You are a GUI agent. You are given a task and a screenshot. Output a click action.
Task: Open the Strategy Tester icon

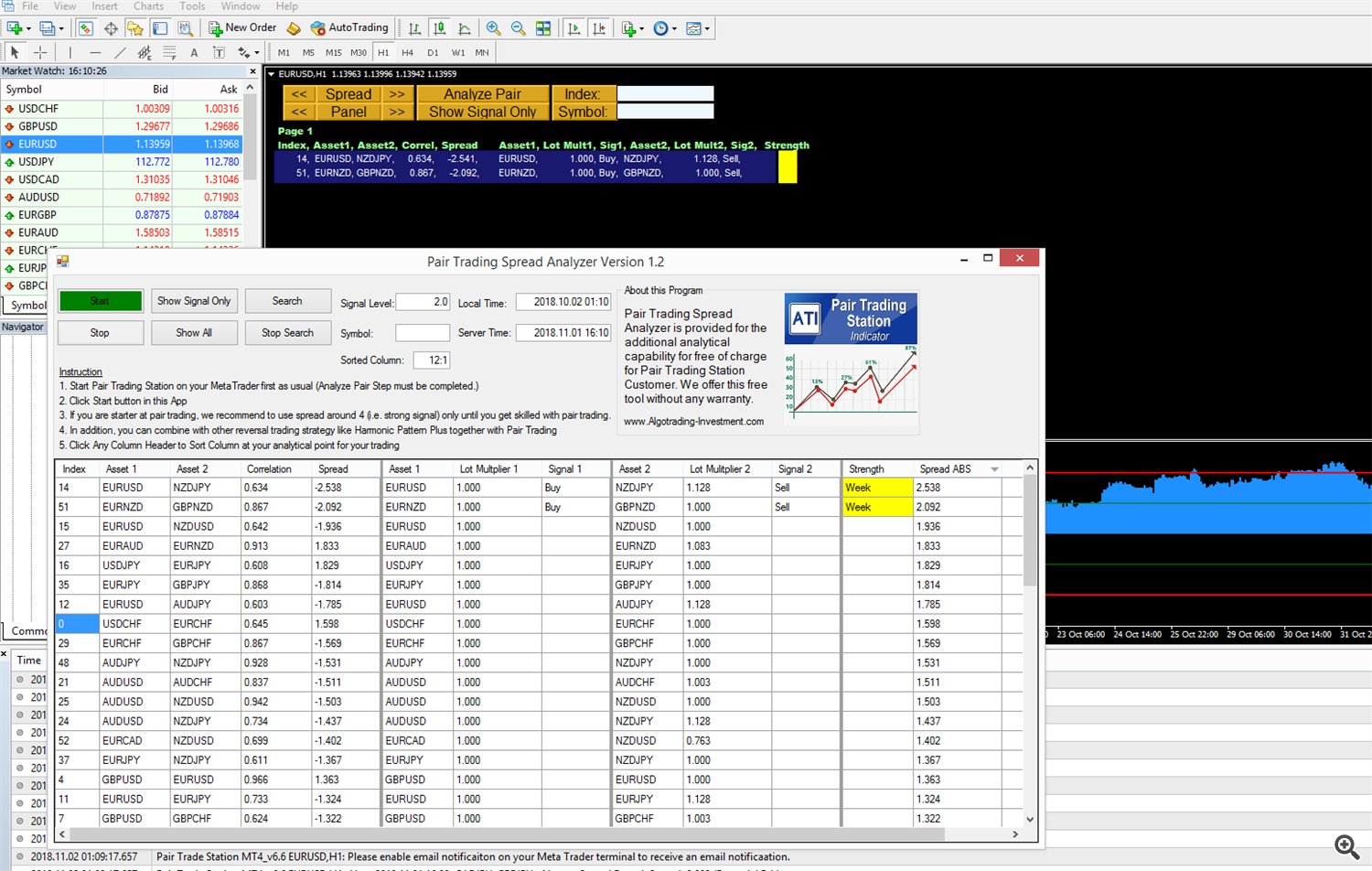pos(185,28)
